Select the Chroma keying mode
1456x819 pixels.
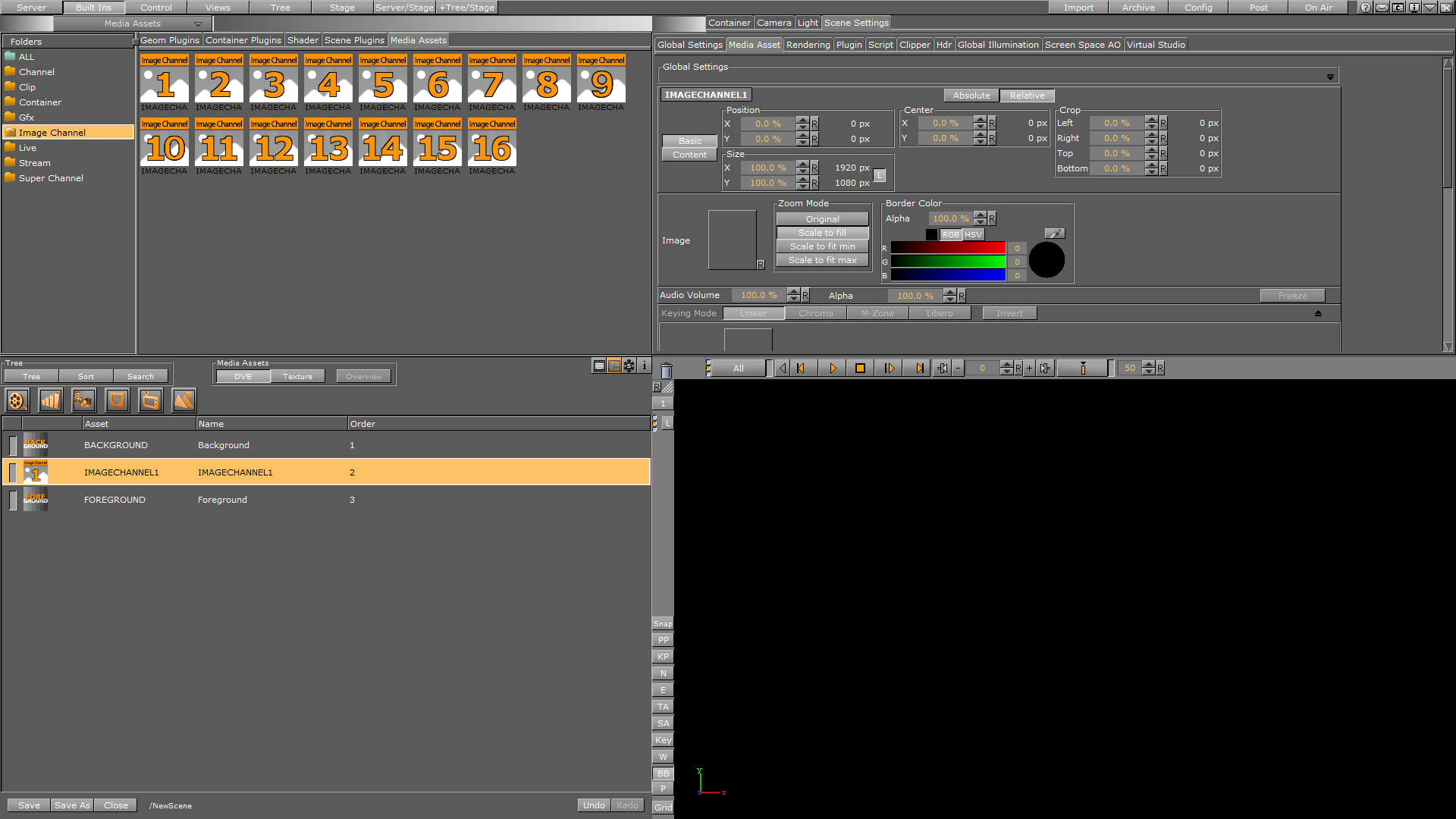(x=816, y=313)
